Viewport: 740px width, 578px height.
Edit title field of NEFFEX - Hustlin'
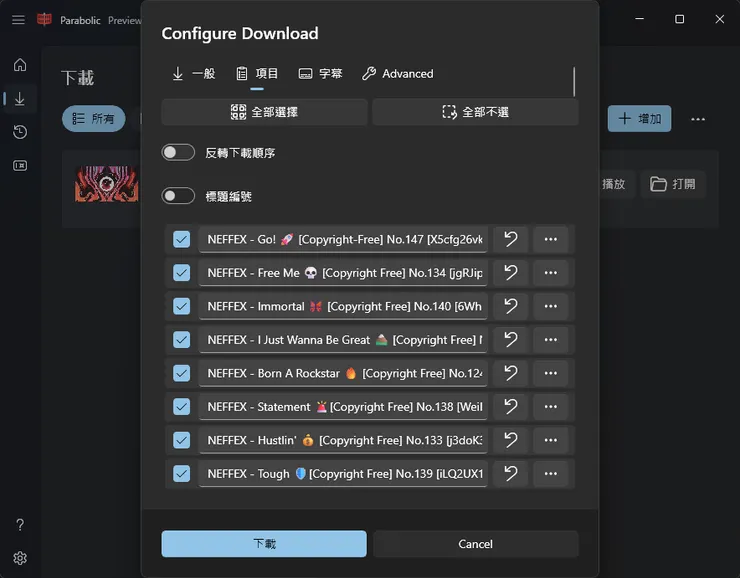click(x=343, y=440)
